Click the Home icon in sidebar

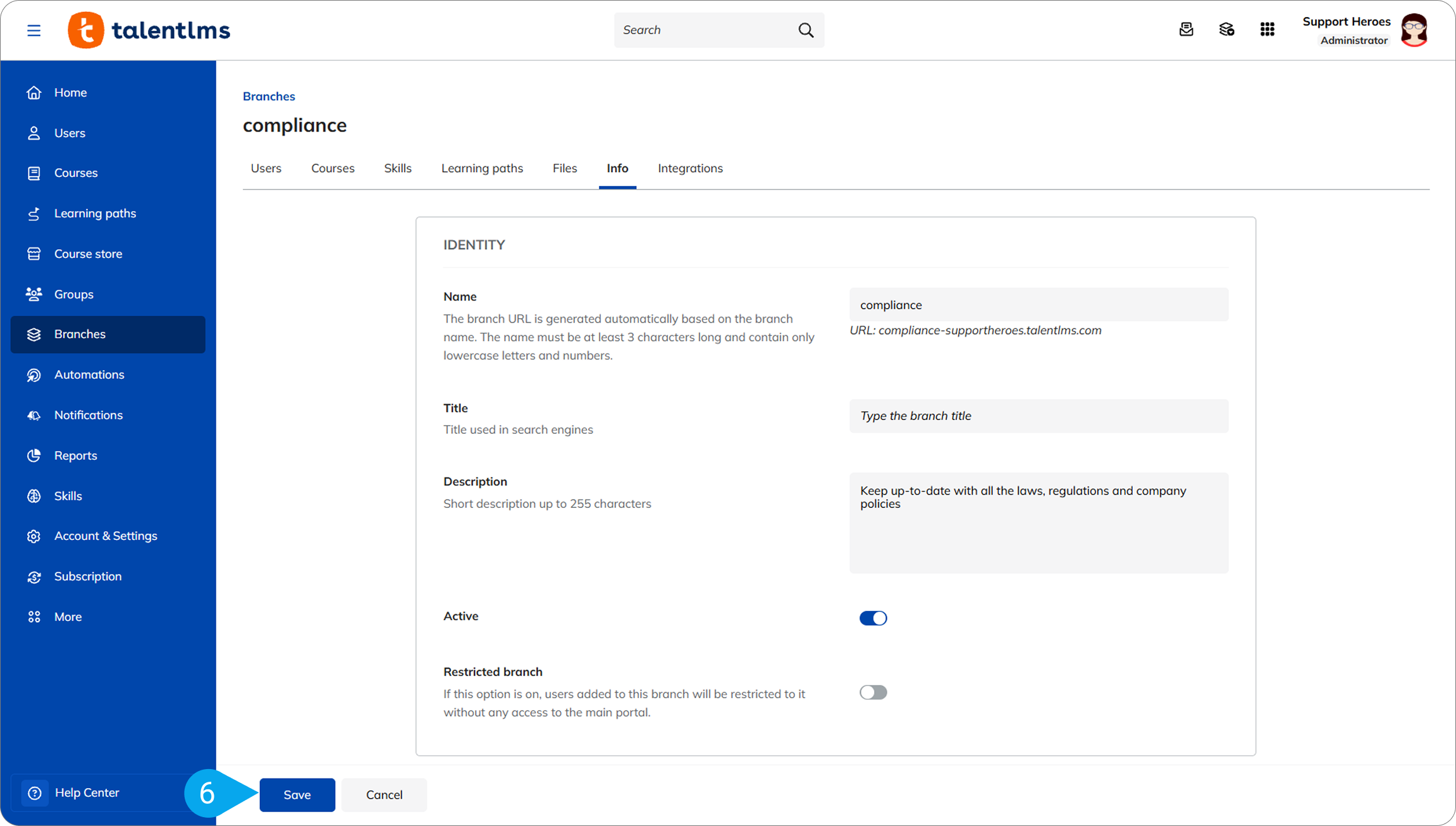click(34, 92)
